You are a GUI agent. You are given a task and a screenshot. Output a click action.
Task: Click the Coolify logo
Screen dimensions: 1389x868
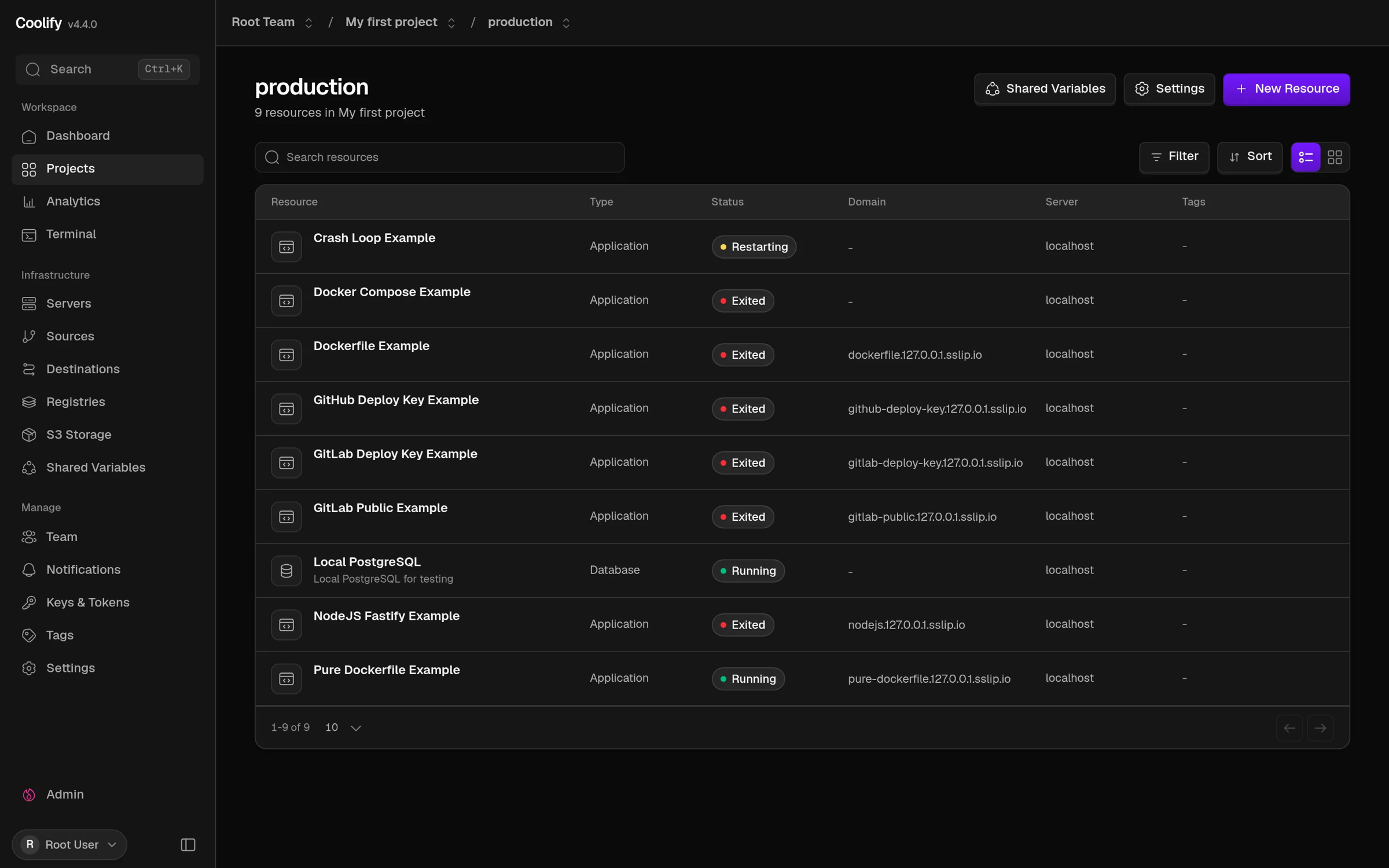pyautogui.click(x=39, y=23)
